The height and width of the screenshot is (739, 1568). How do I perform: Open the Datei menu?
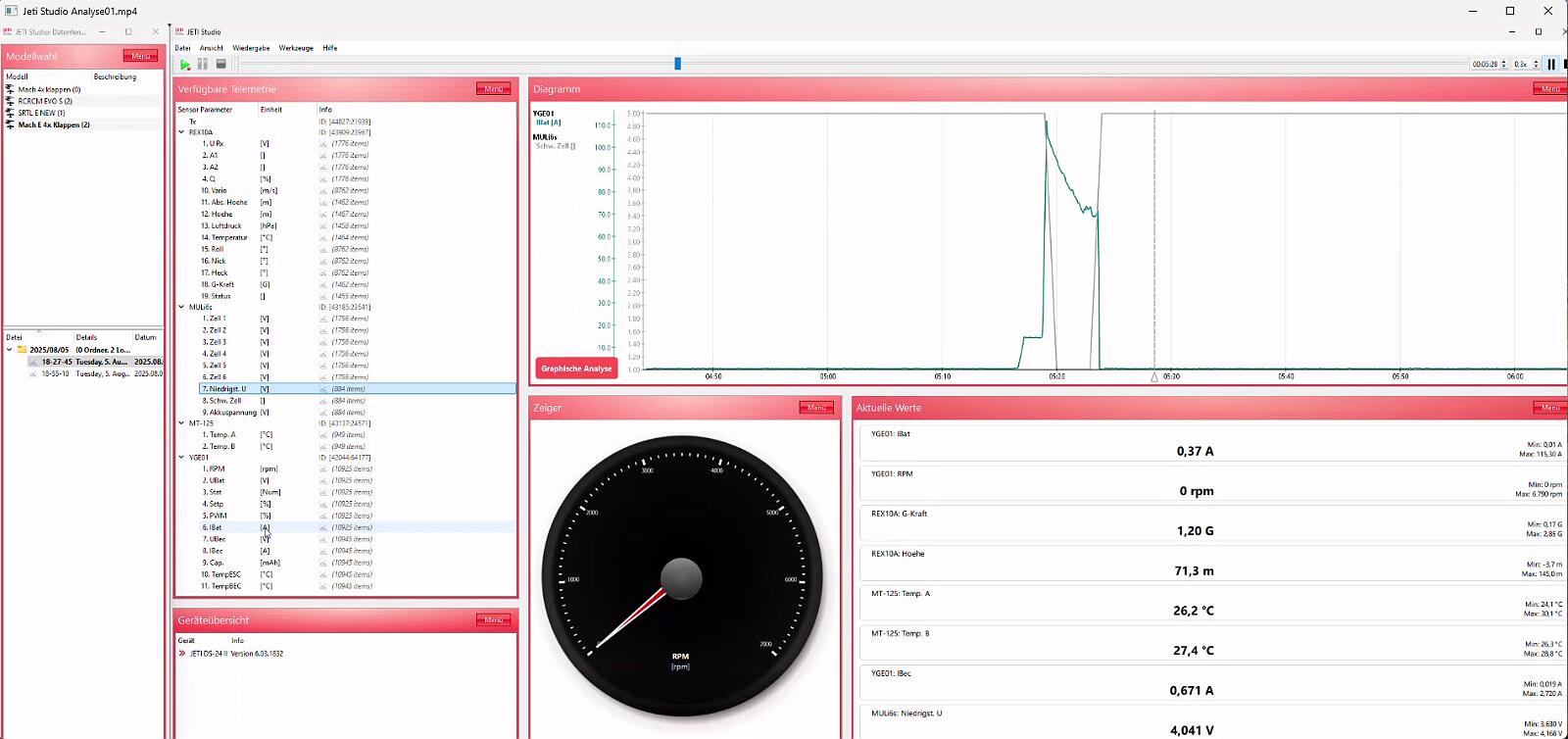pyautogui.click(x=183, y=48)
